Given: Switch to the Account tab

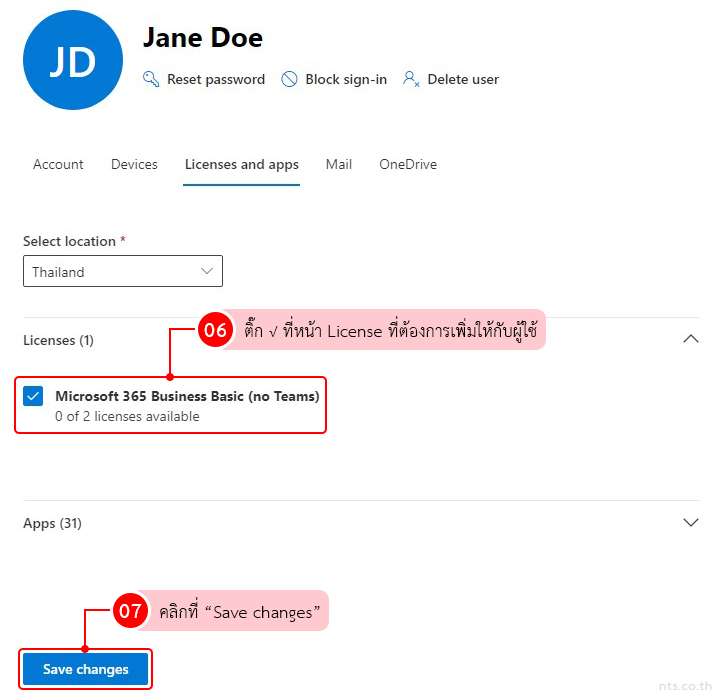Looking at the screenshot, I should (x=58, y=164).
